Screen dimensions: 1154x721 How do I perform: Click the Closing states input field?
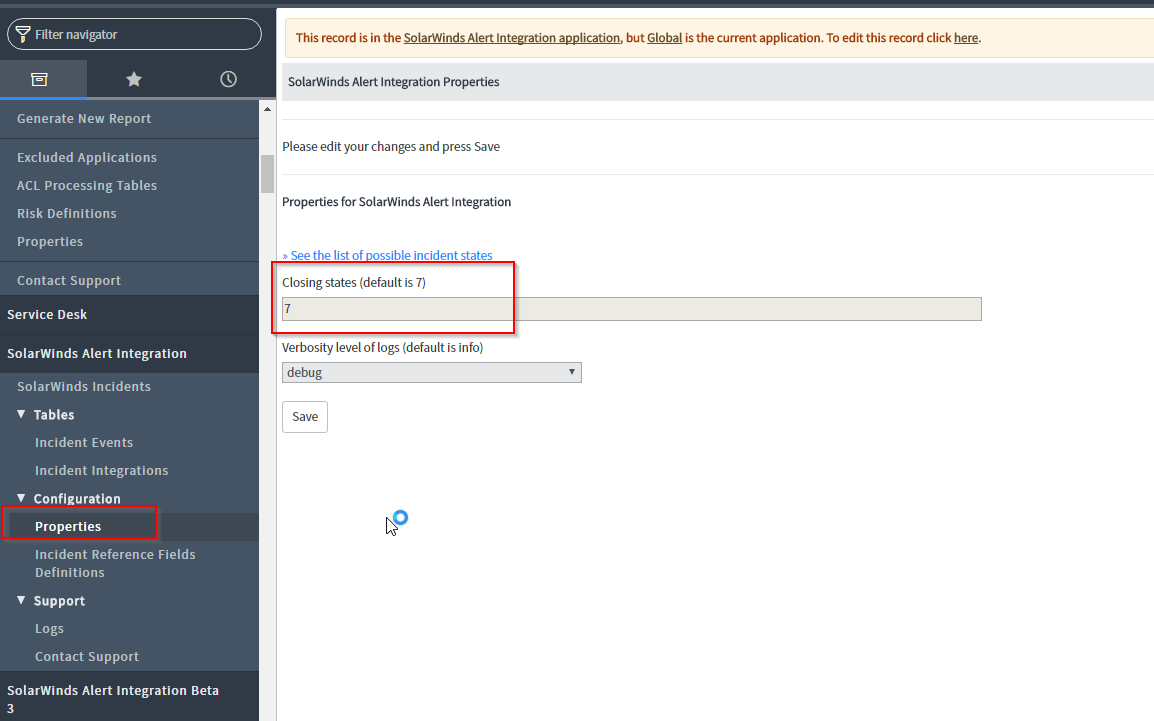pyautogui.click(x=631, y=309)
